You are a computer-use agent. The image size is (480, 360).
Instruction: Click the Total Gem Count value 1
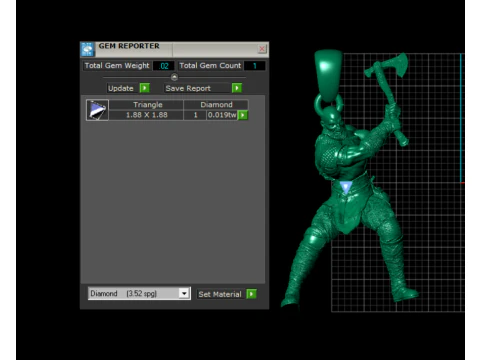click(255, 66)
